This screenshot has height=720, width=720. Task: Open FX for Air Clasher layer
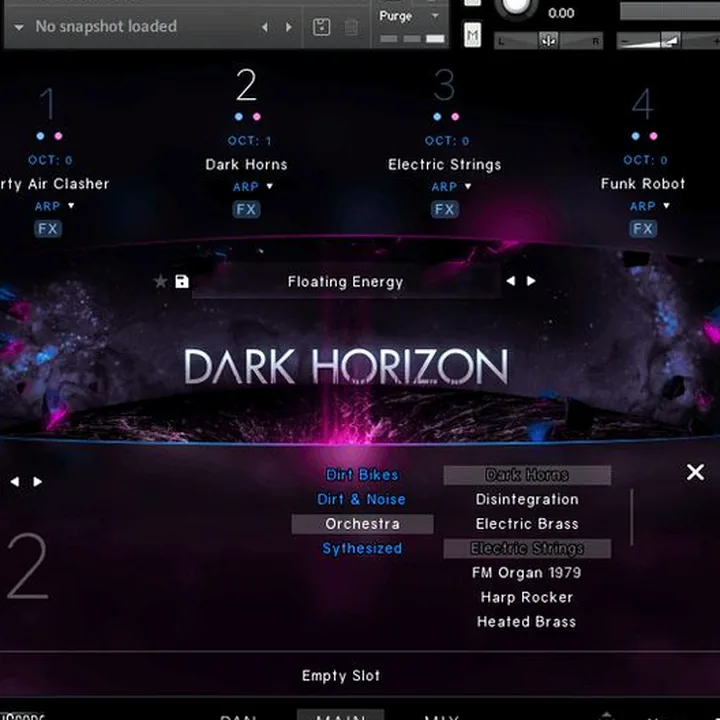(x=48, y=228)
